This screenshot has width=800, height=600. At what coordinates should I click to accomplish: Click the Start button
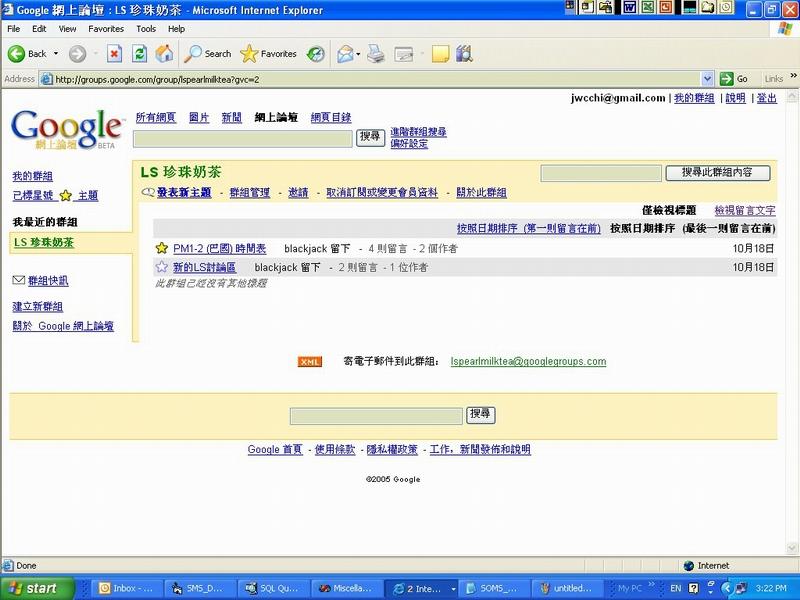37,588
